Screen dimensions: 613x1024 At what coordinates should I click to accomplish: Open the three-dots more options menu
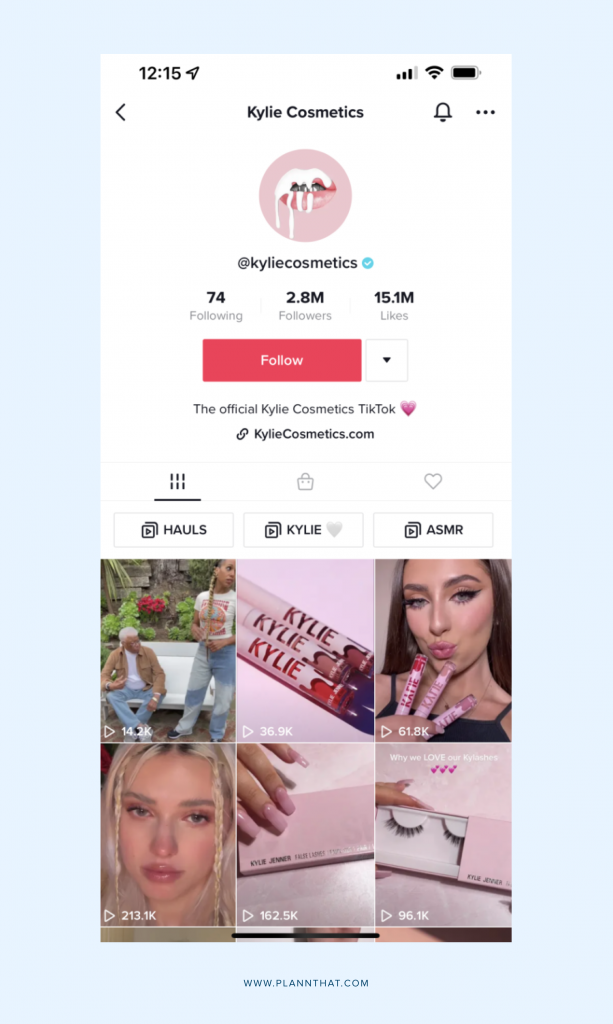[x=485, y=112]
